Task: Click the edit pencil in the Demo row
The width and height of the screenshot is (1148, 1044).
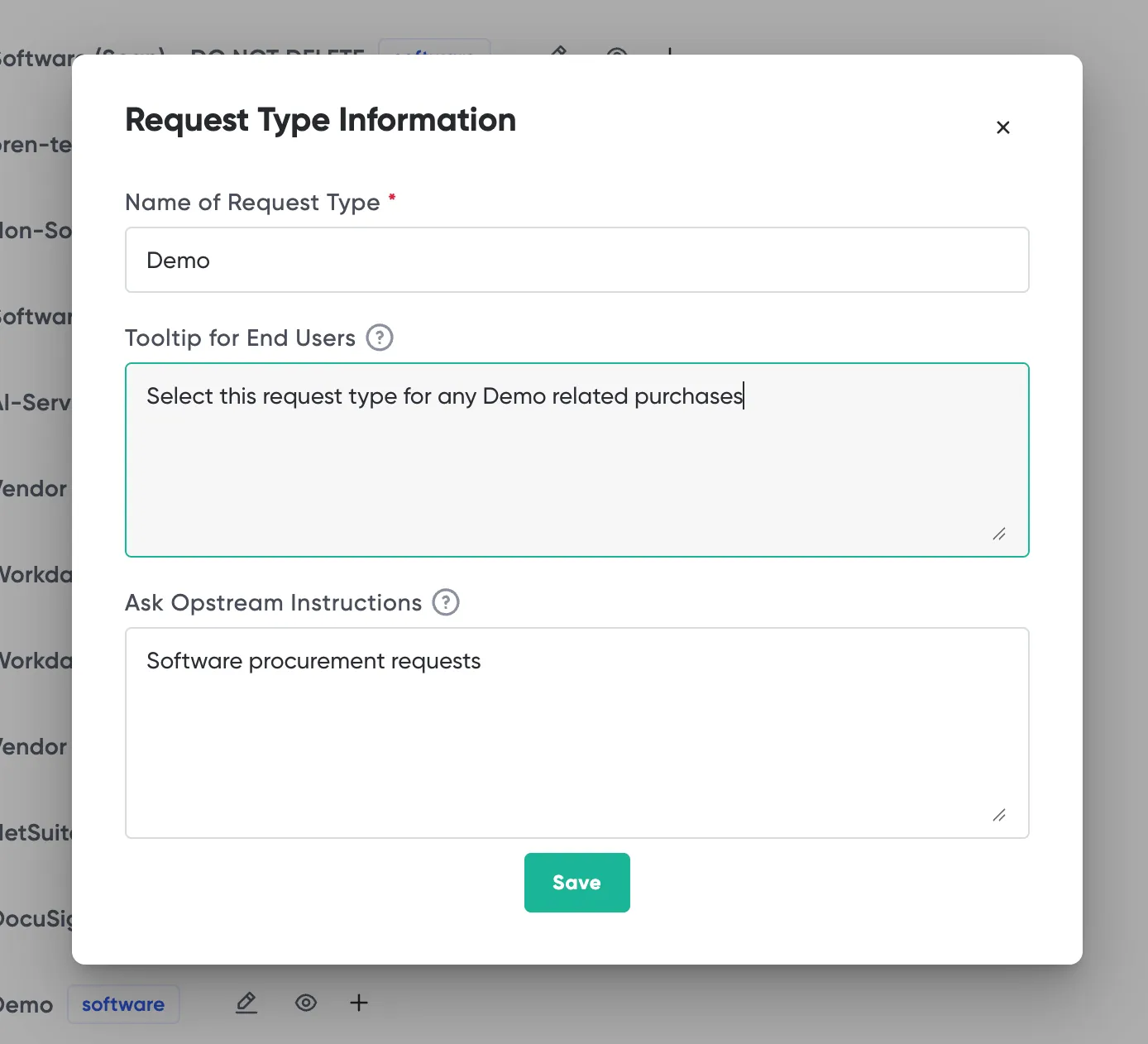Action: [x=246, y=1003]
